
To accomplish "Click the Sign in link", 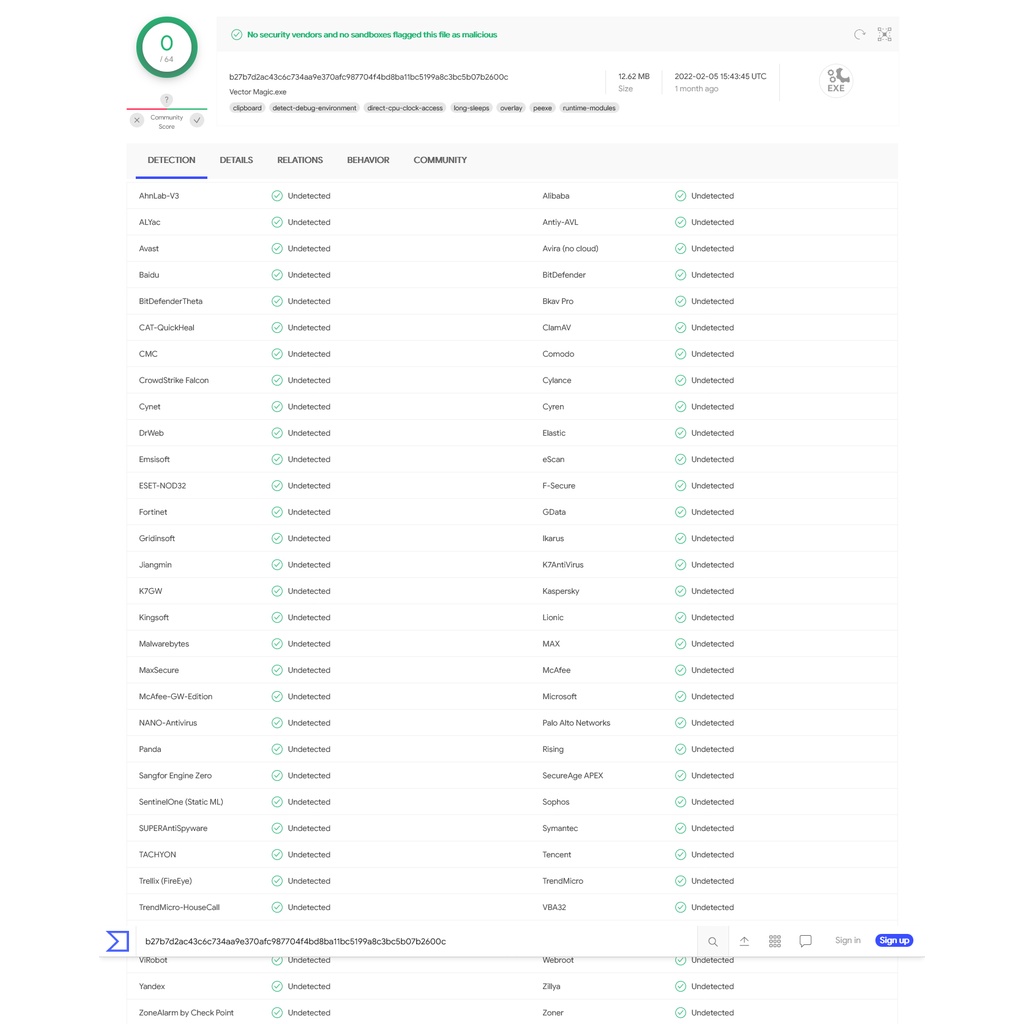I will pyautogui.click(x=848, y=940).
